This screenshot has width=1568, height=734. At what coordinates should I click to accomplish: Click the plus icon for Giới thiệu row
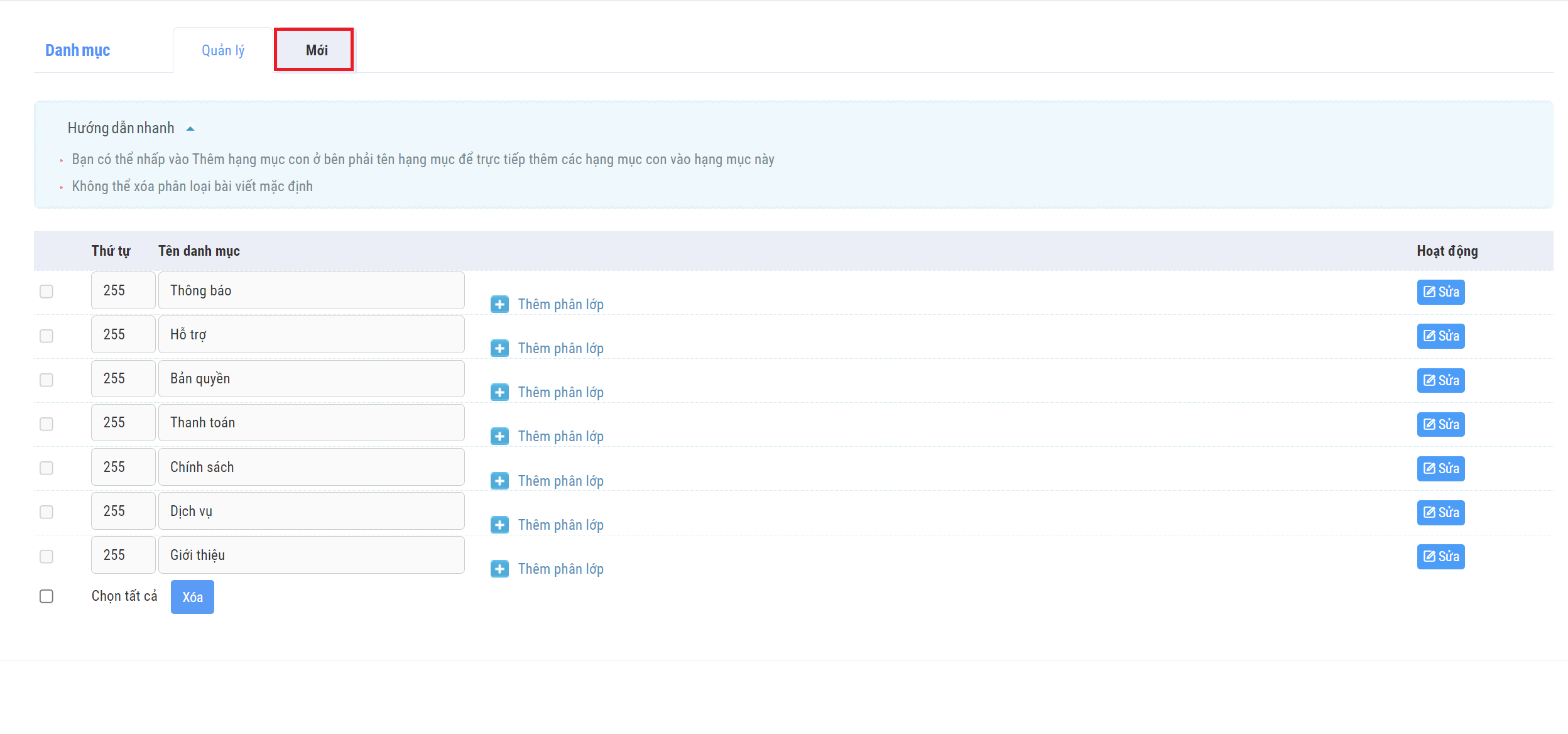499,569
